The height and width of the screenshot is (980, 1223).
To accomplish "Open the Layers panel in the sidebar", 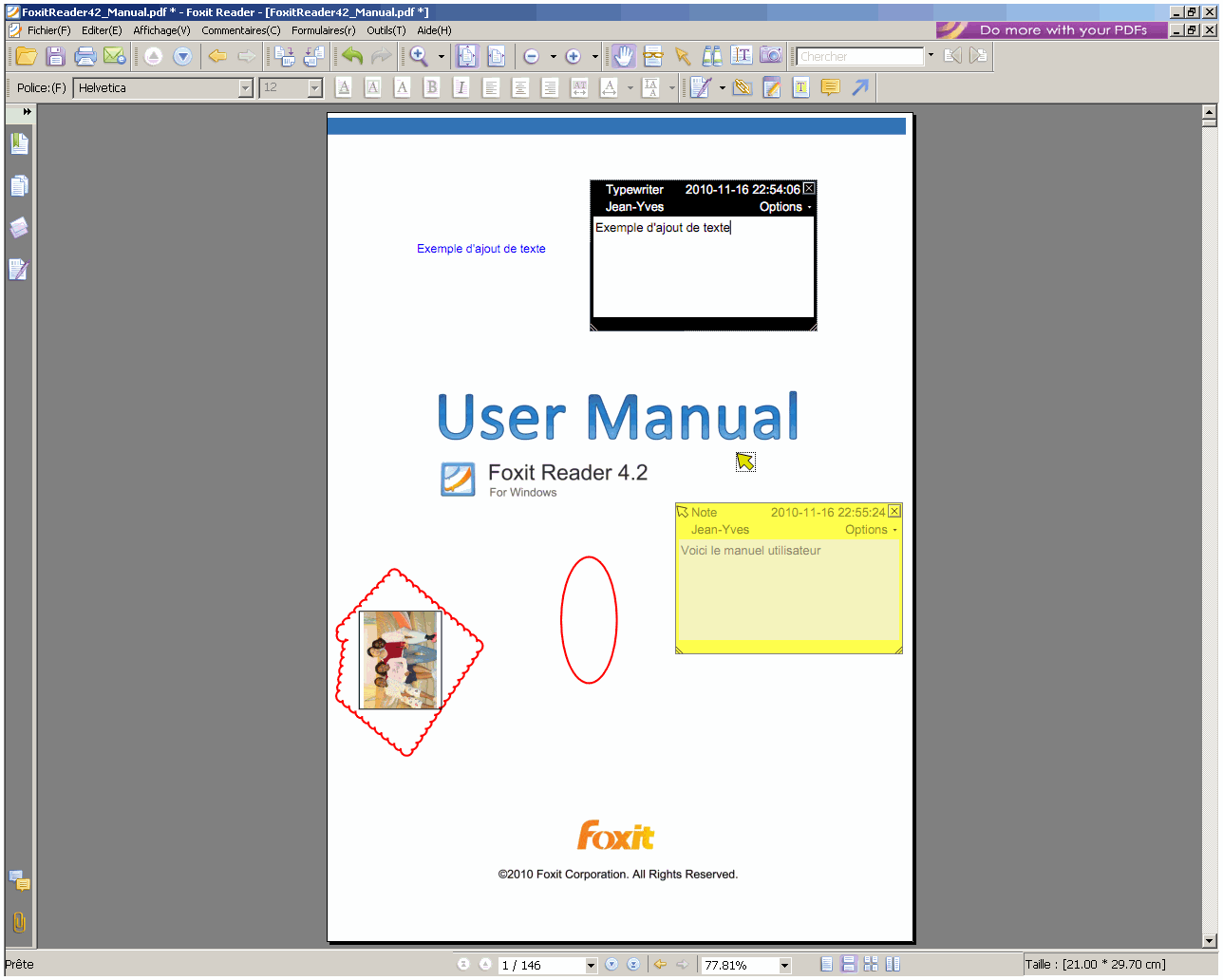I will (19, 228).
